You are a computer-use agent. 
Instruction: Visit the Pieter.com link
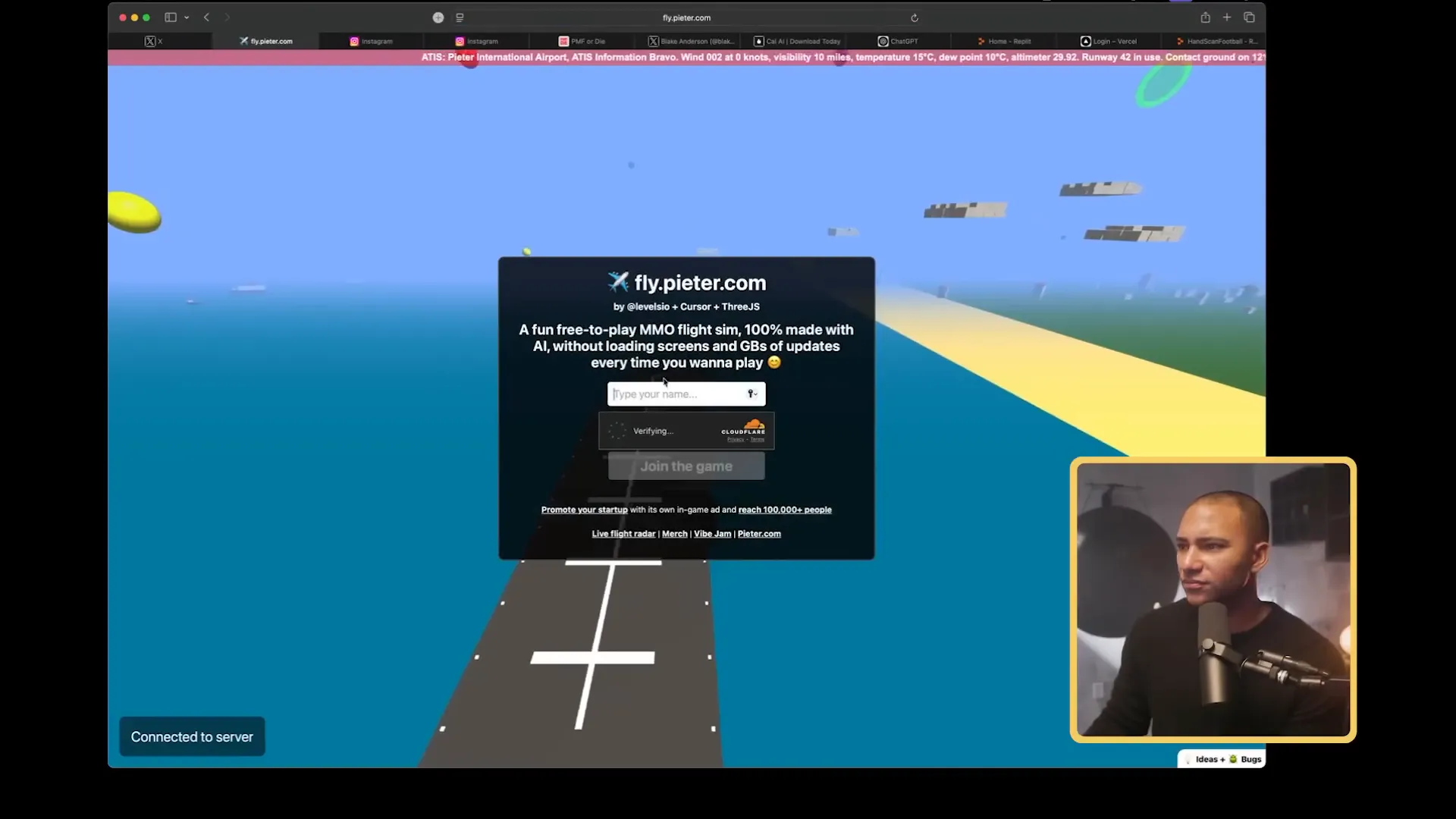coord(759,534)
